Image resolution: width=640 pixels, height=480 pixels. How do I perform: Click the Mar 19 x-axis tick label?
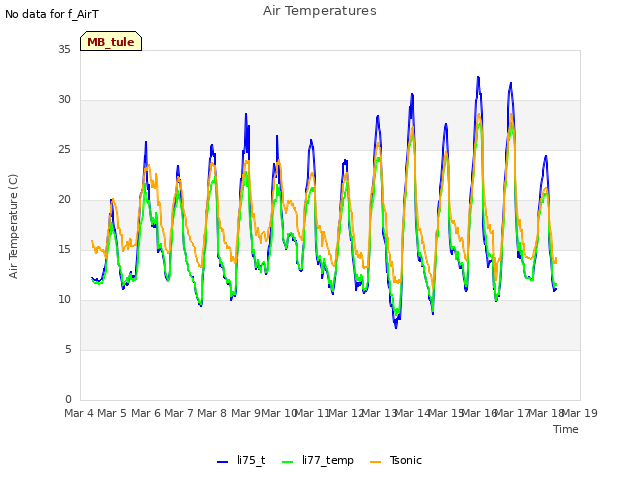tap(580, 413)
